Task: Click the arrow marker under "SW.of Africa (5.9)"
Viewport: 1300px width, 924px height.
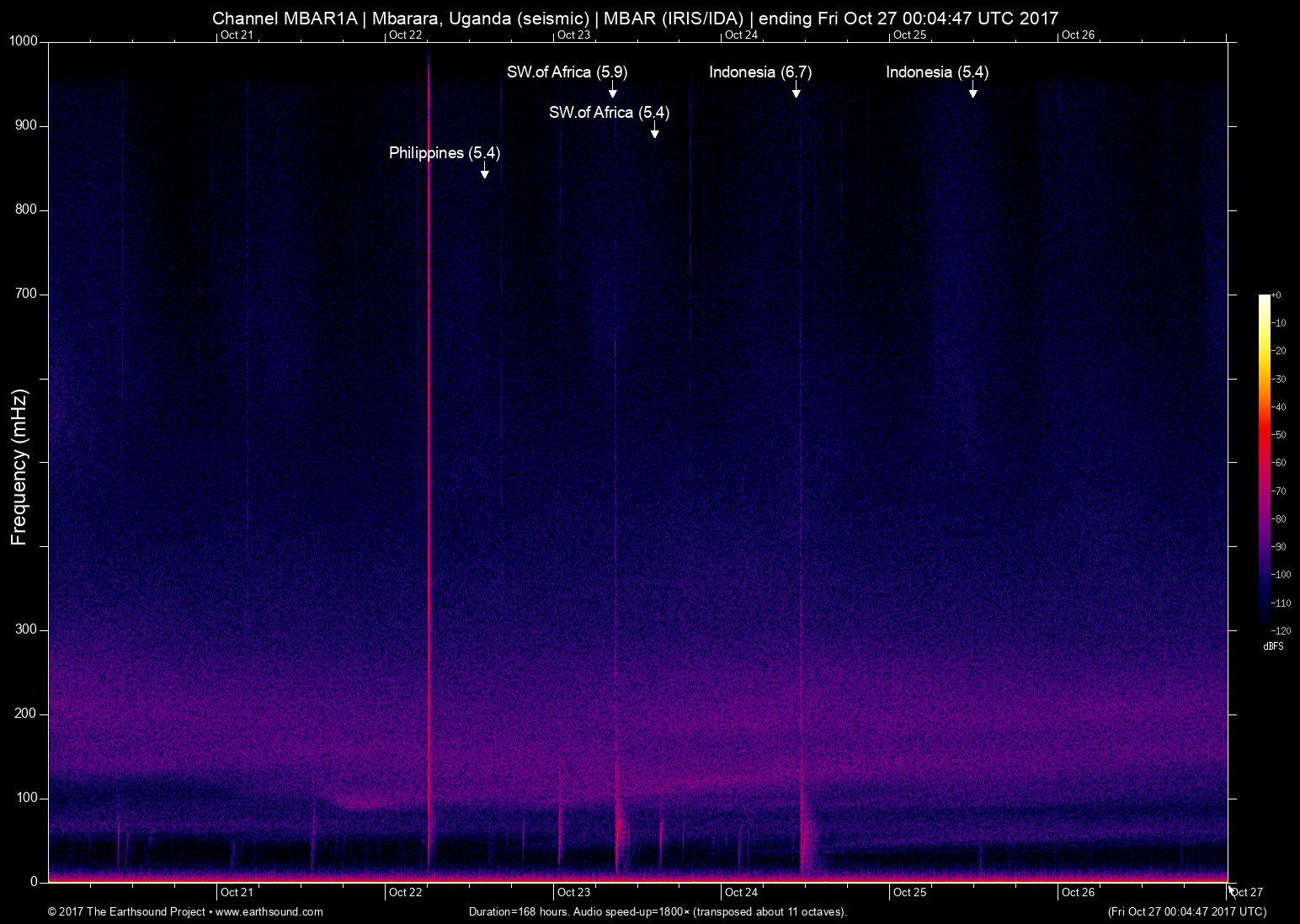Action: click(612, 90)
